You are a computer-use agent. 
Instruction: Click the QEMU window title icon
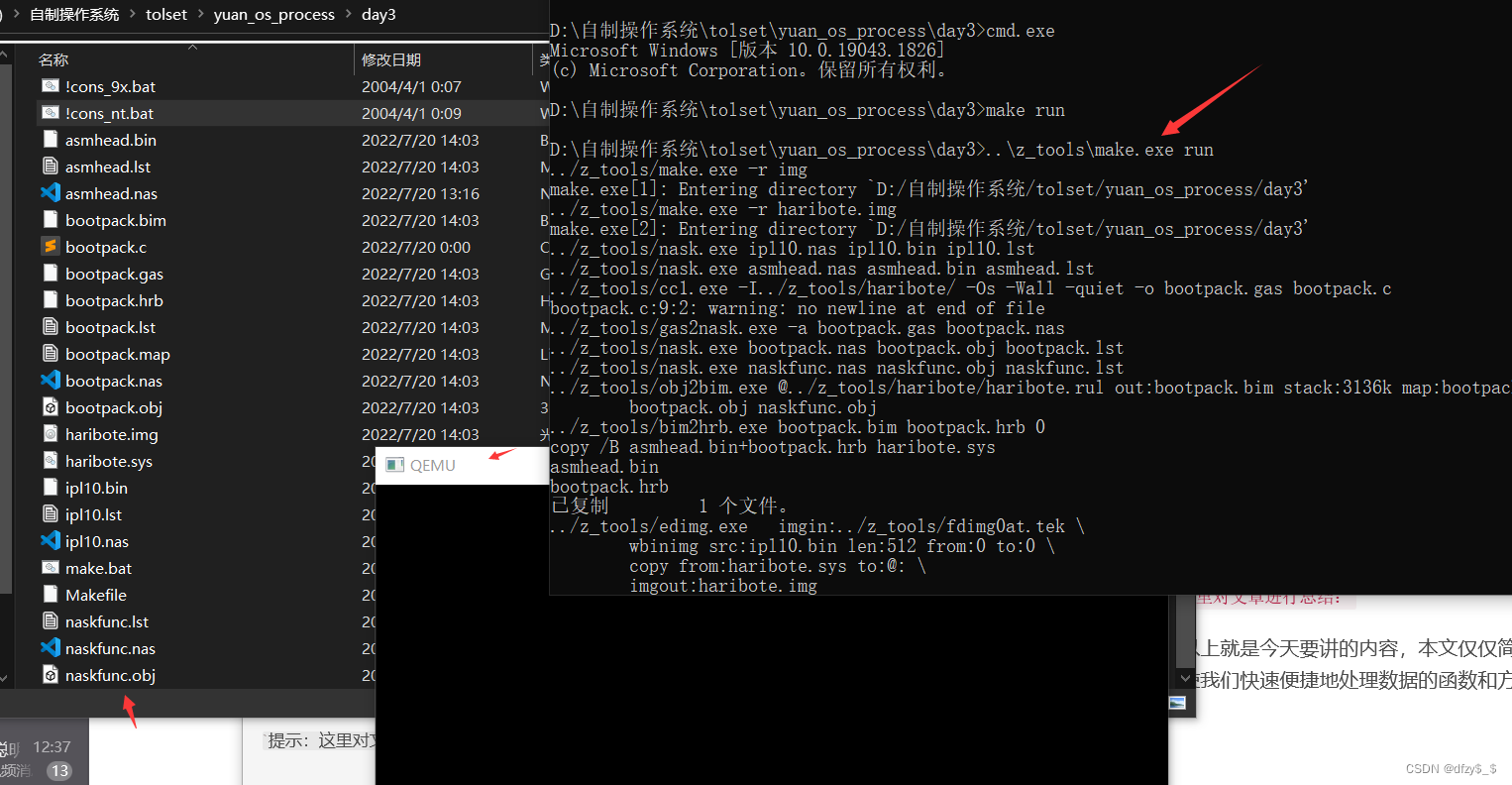coord(395,465)
